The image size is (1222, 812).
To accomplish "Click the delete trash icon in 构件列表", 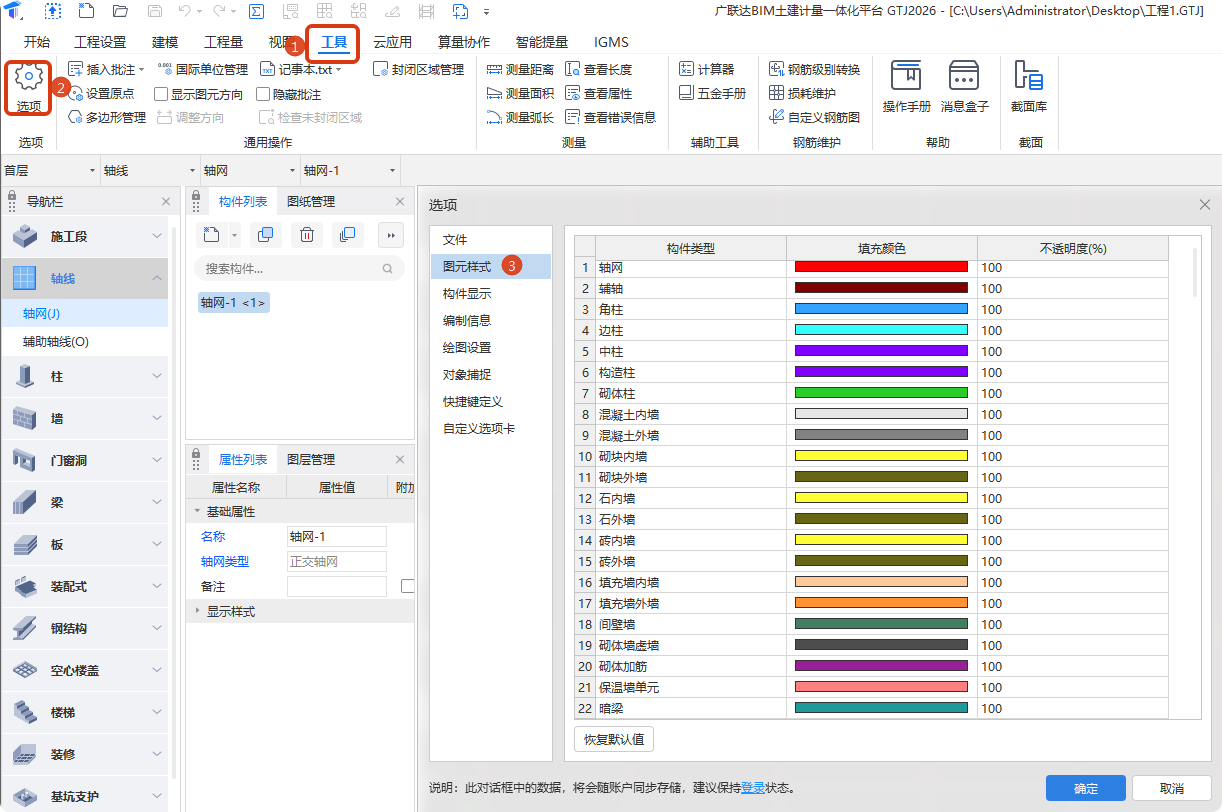I will click(307, 235).
